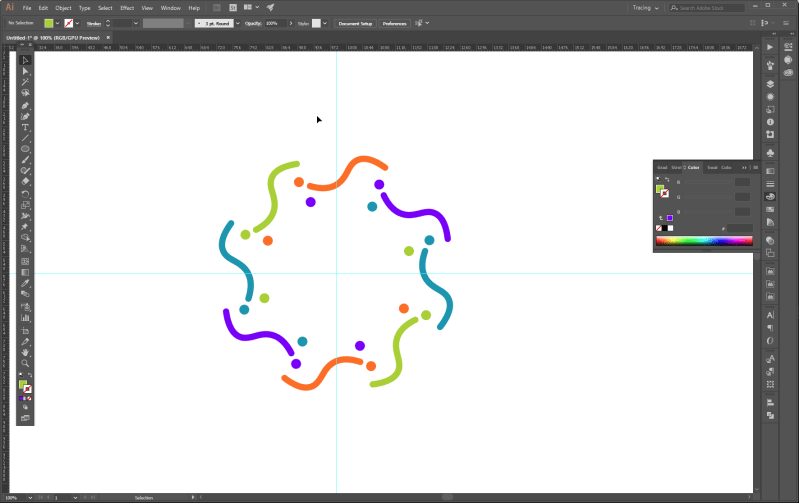Screen dimensions: 799x503
Task: Choose the Hand tool
Action: pyautogui.click(x=25, y=353)
